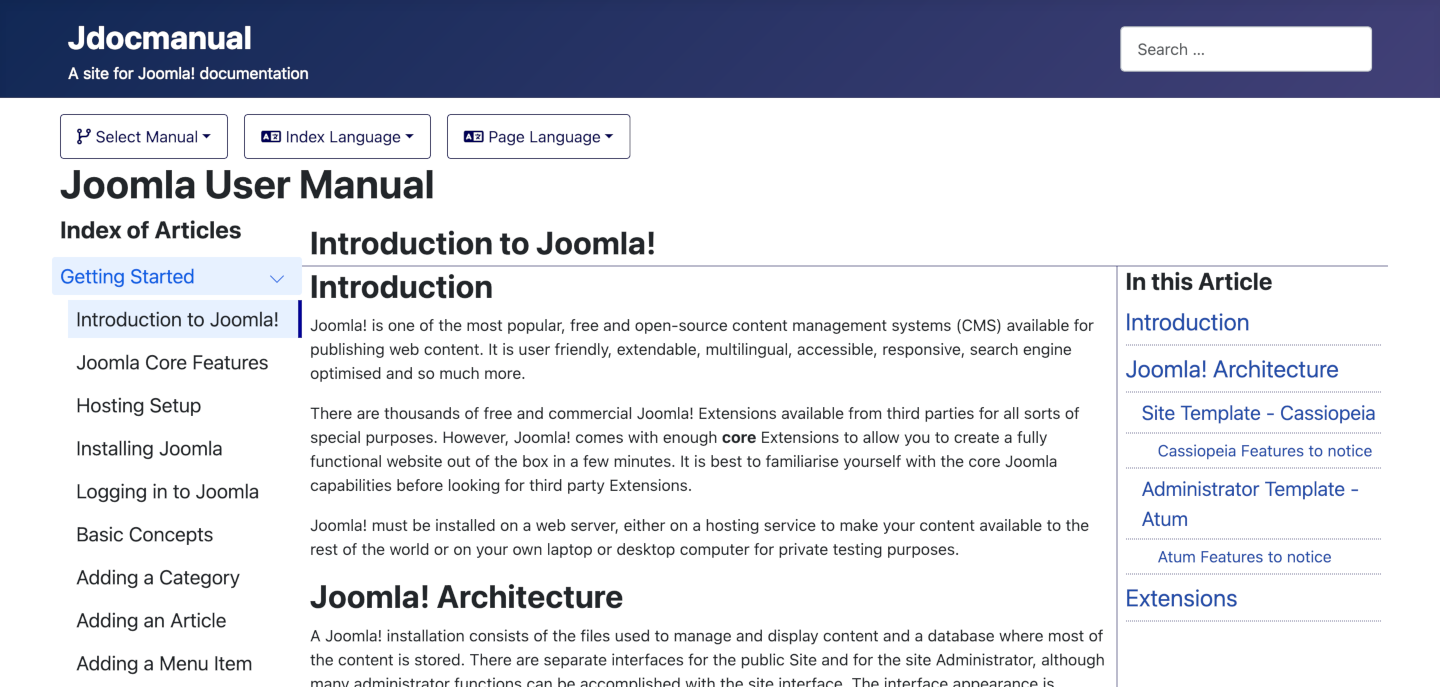The height and width of the screenshot is (687, 1440).
Task: Go to Site Template - Cassiopeia section
Action: pos(1258,413)
